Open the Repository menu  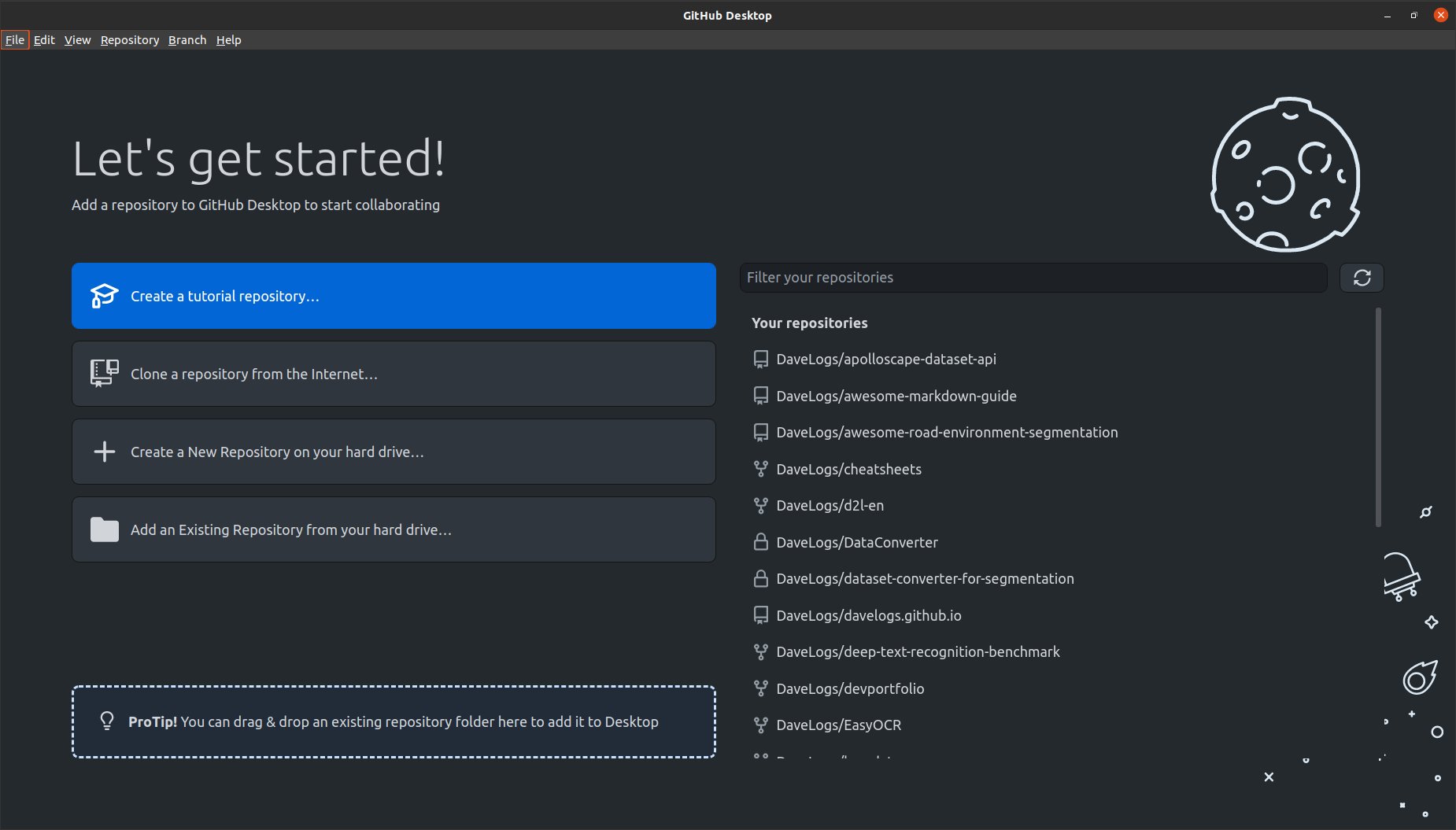coord(130,40)
